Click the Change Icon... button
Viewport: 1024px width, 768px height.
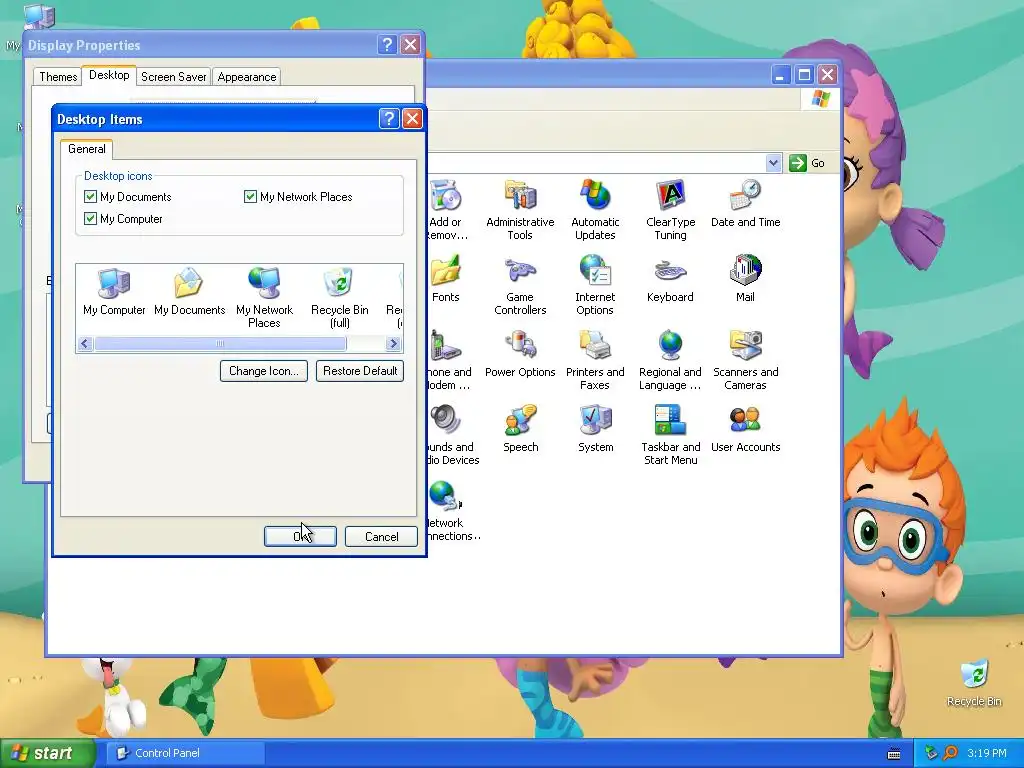pyautogui.click(x=264, y=371)
